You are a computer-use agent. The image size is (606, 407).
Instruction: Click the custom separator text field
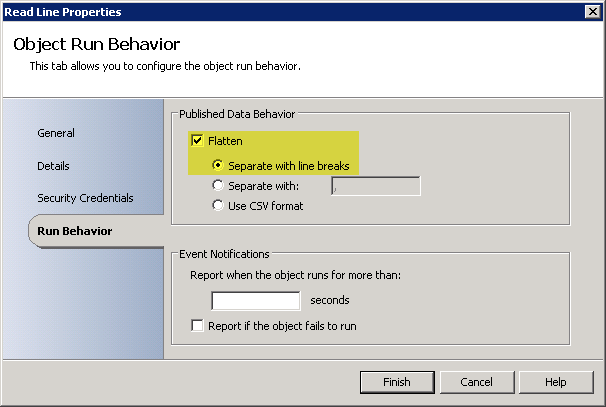(375, 186)
